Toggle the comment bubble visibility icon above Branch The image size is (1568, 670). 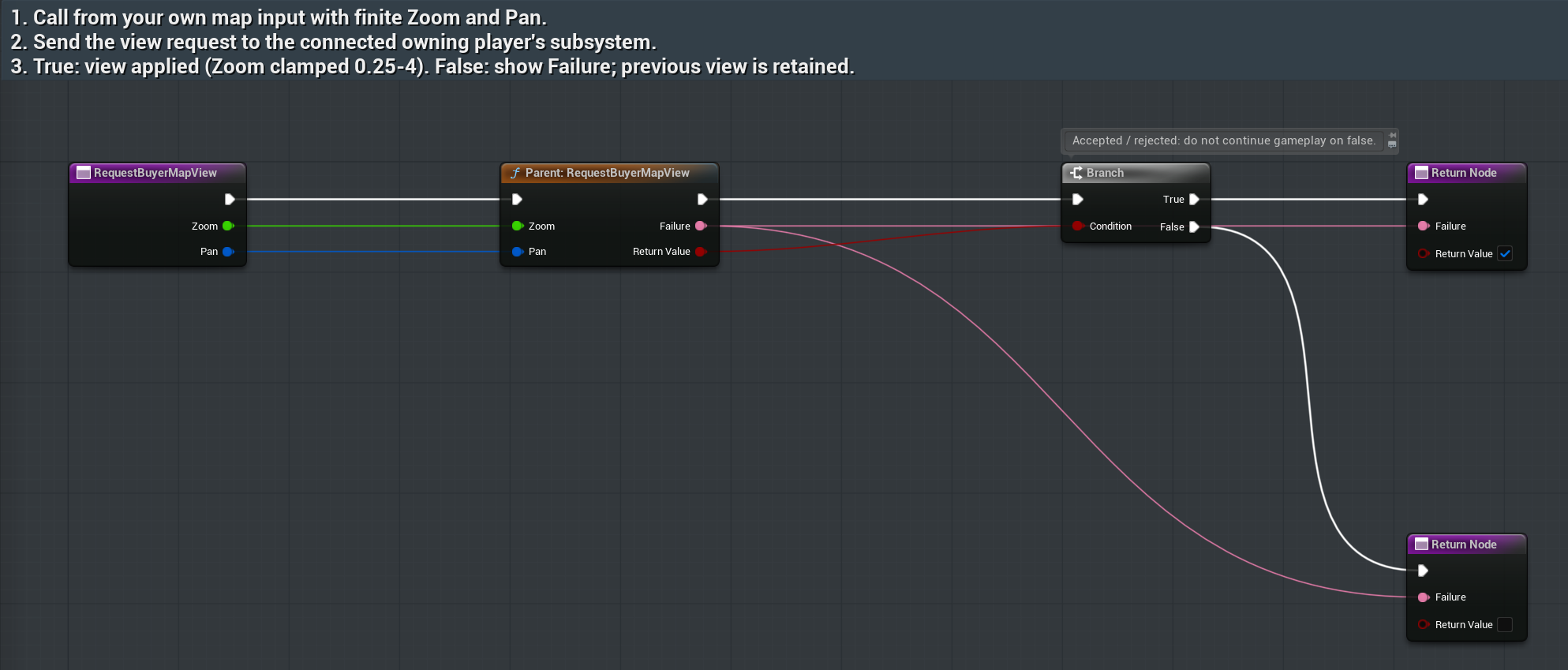[1393, 144]
